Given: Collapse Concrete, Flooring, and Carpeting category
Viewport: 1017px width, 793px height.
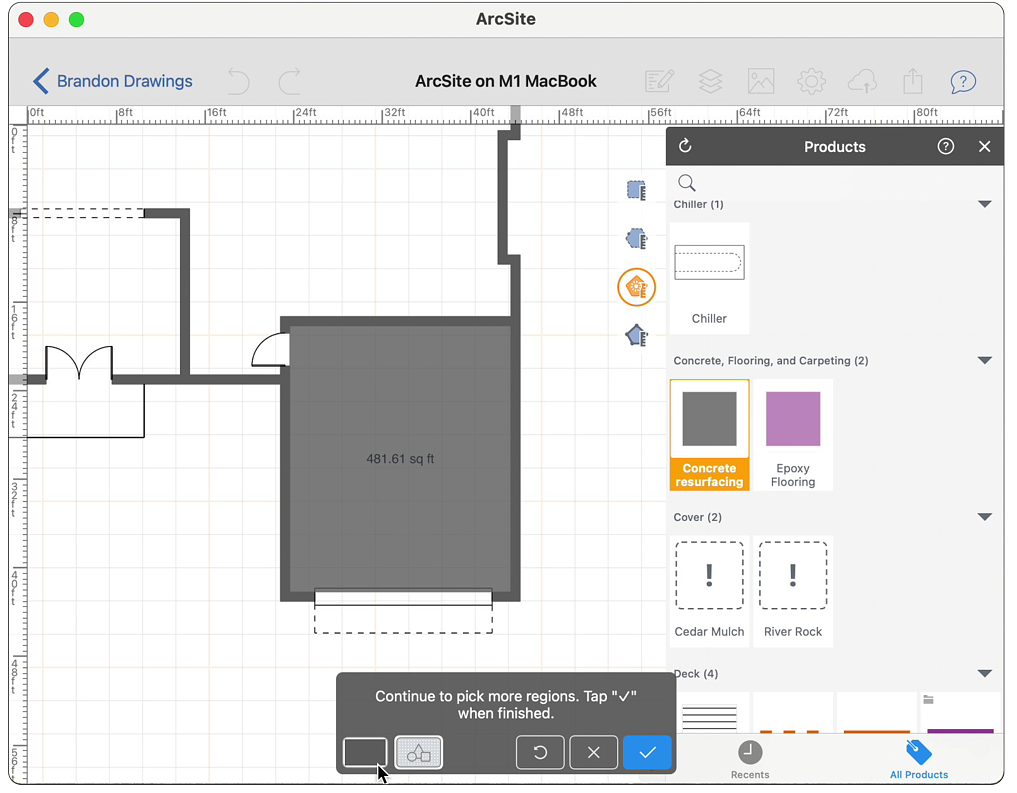Looking at the screenshot, I should coord(985,361).
